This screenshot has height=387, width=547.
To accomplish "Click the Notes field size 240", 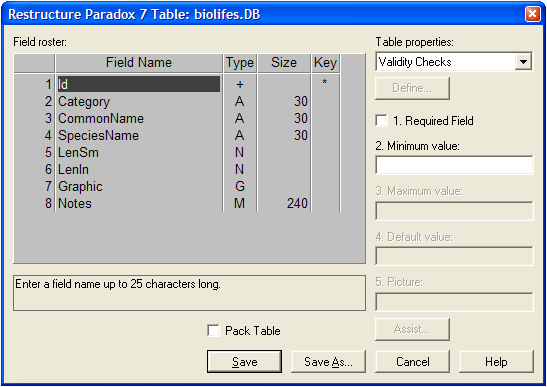I will [x=297, y=203].
